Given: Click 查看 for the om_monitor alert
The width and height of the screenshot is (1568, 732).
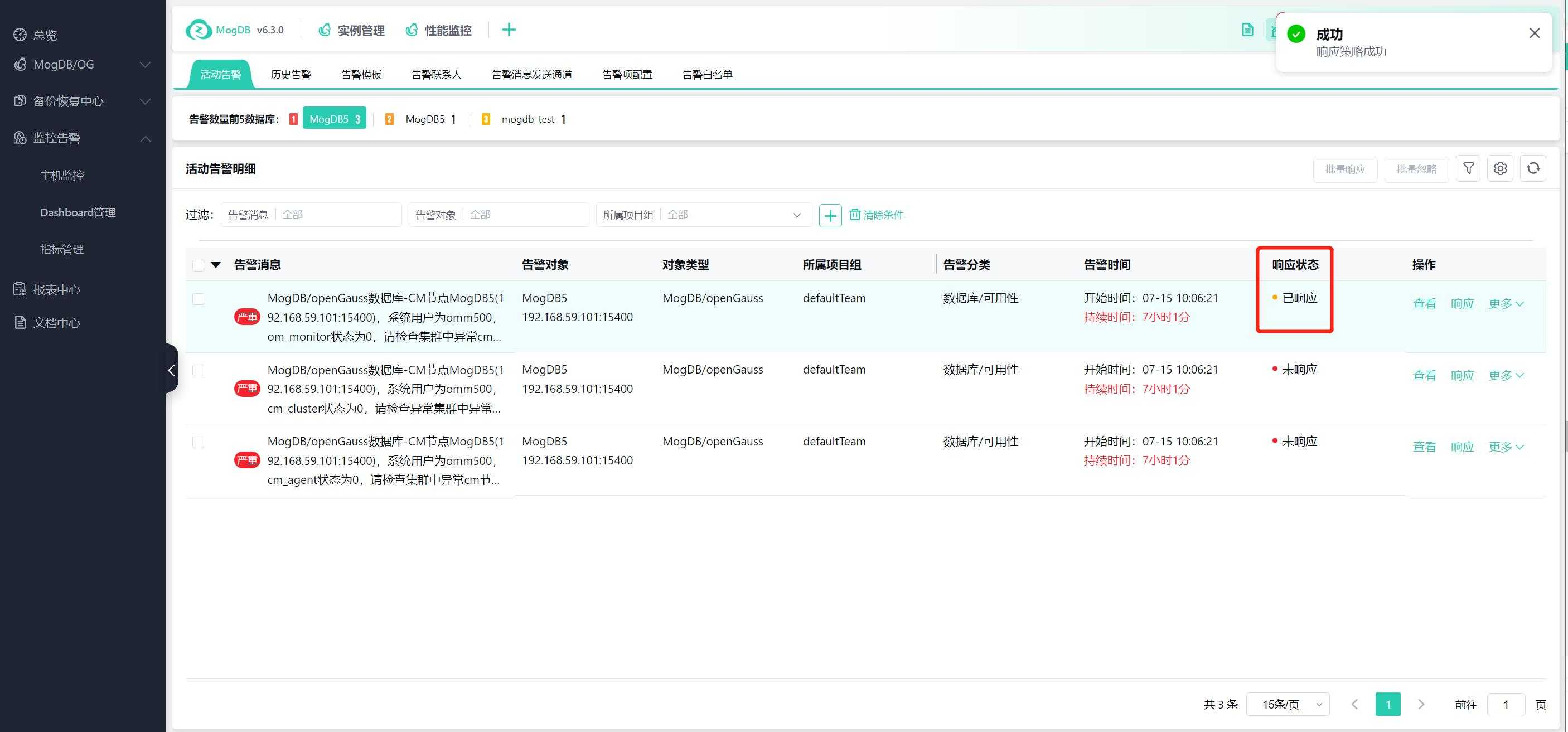Looking at the screenshot, I should (x=1424, y=304).
